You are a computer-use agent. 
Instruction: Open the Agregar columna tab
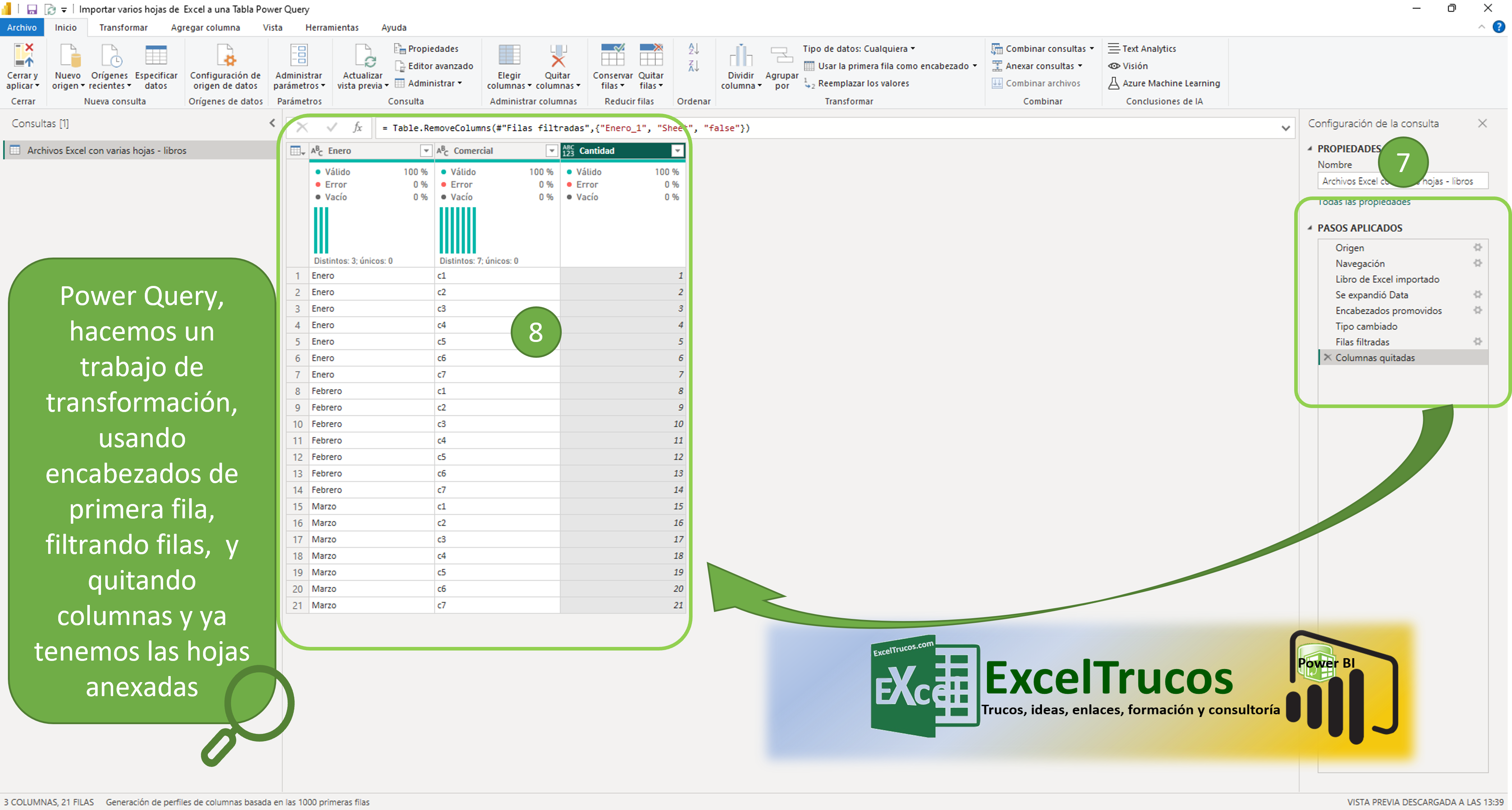[x=206, y=28]
